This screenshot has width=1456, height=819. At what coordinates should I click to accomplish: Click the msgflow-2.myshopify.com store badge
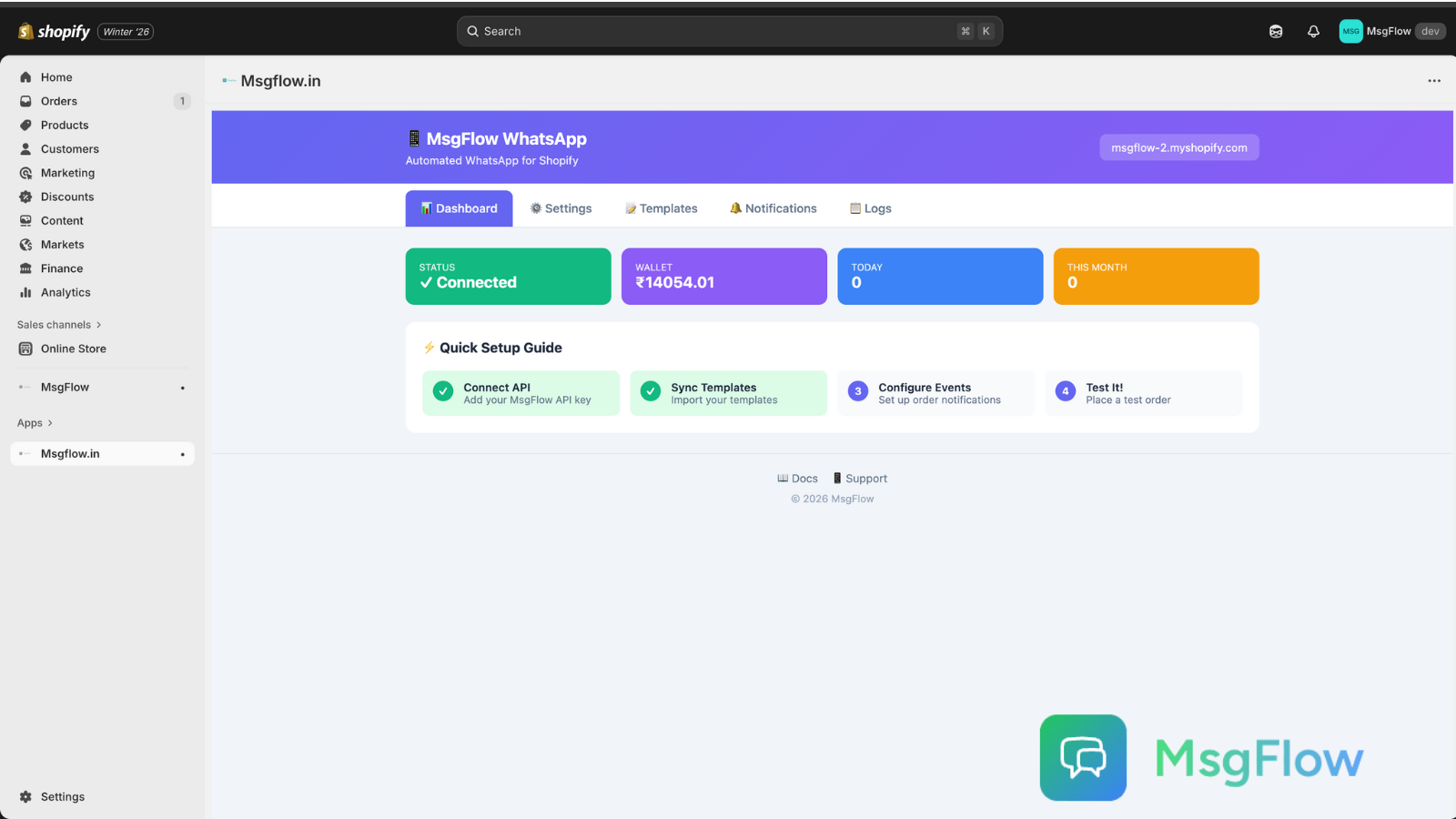coord(1179,147)
